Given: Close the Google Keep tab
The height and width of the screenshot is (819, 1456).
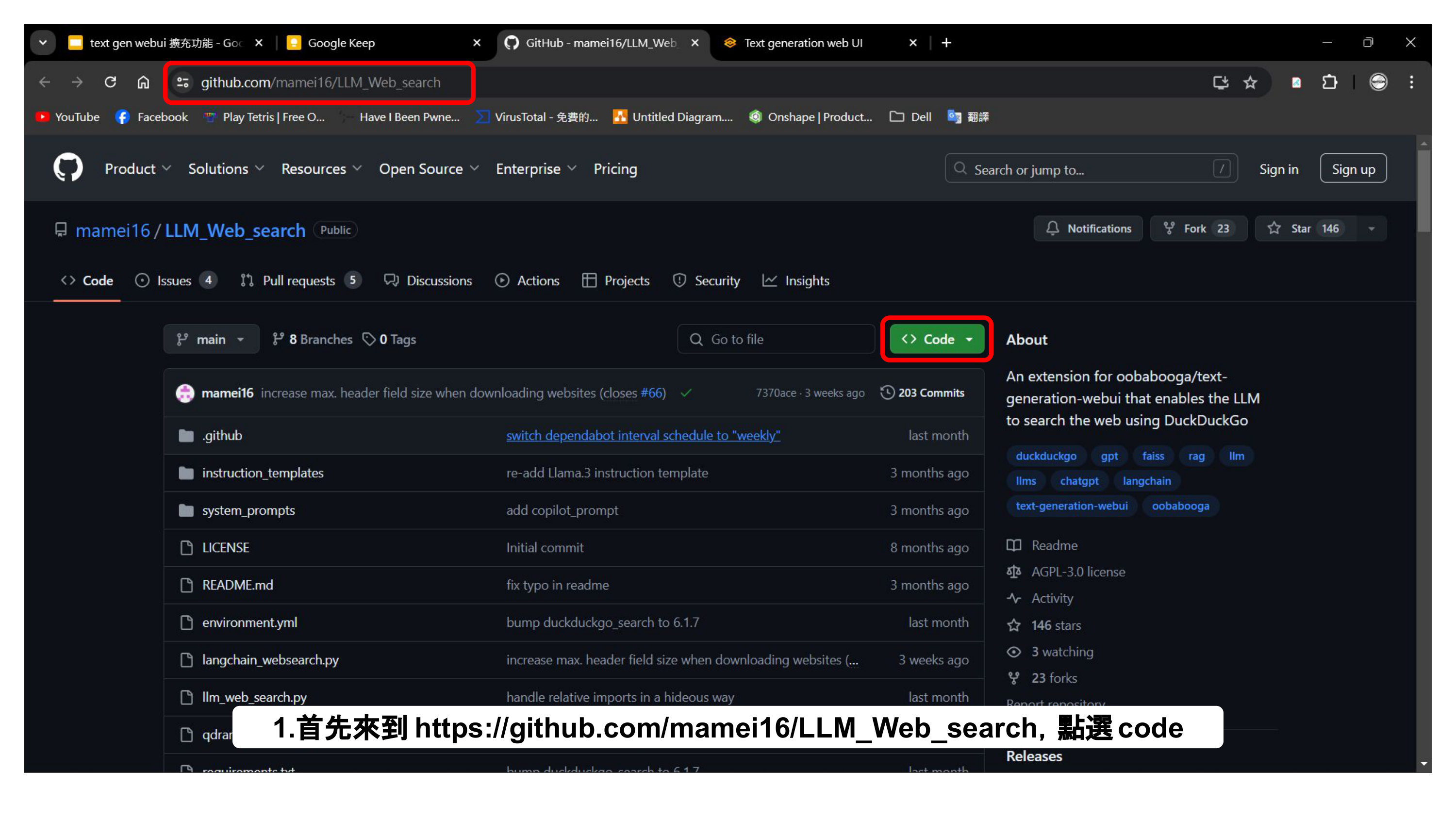Looking at the screenshot, I should (x=477, y=43).
